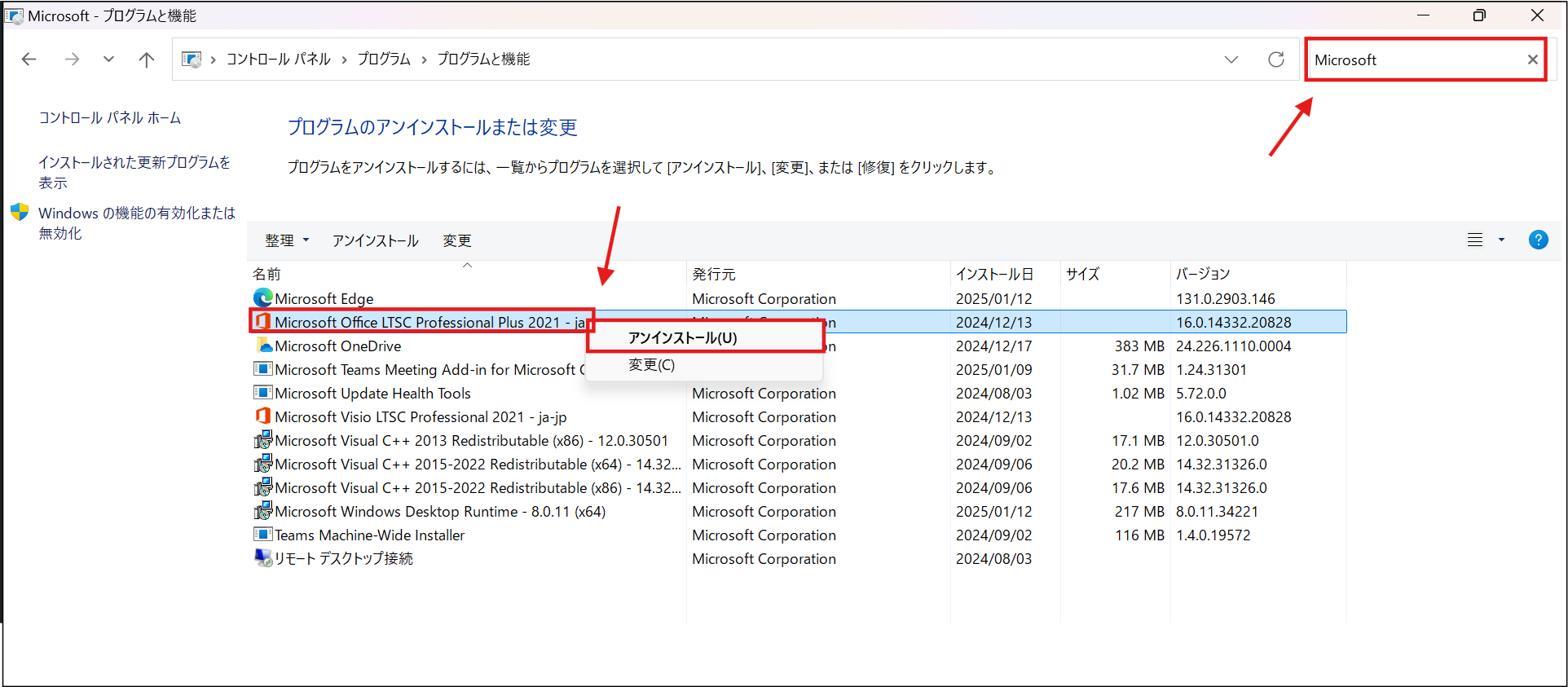Click the Windows Desktop Runtime icon
This screenshot has width=1568, height=687.
263,511
